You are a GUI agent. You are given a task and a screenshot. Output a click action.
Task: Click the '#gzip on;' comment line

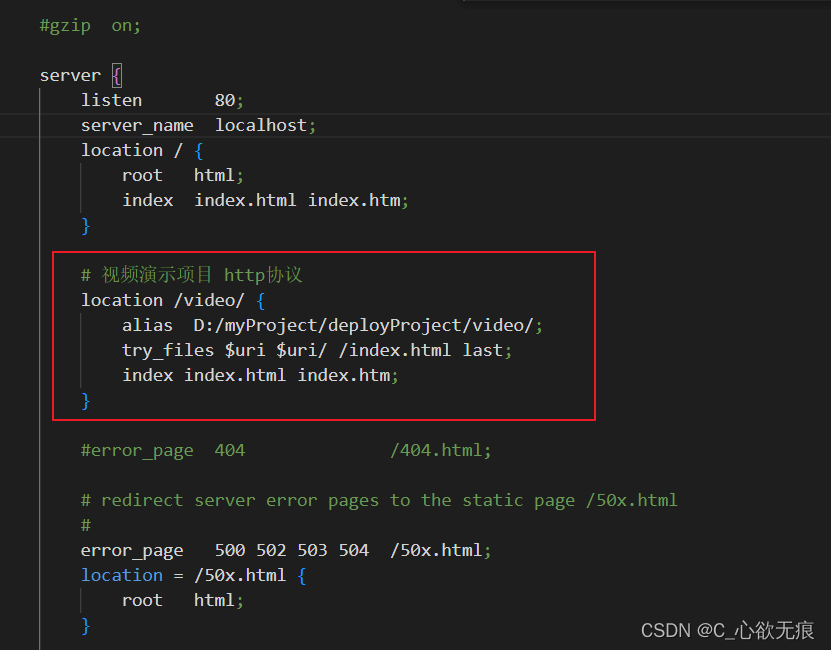point(90,26)
